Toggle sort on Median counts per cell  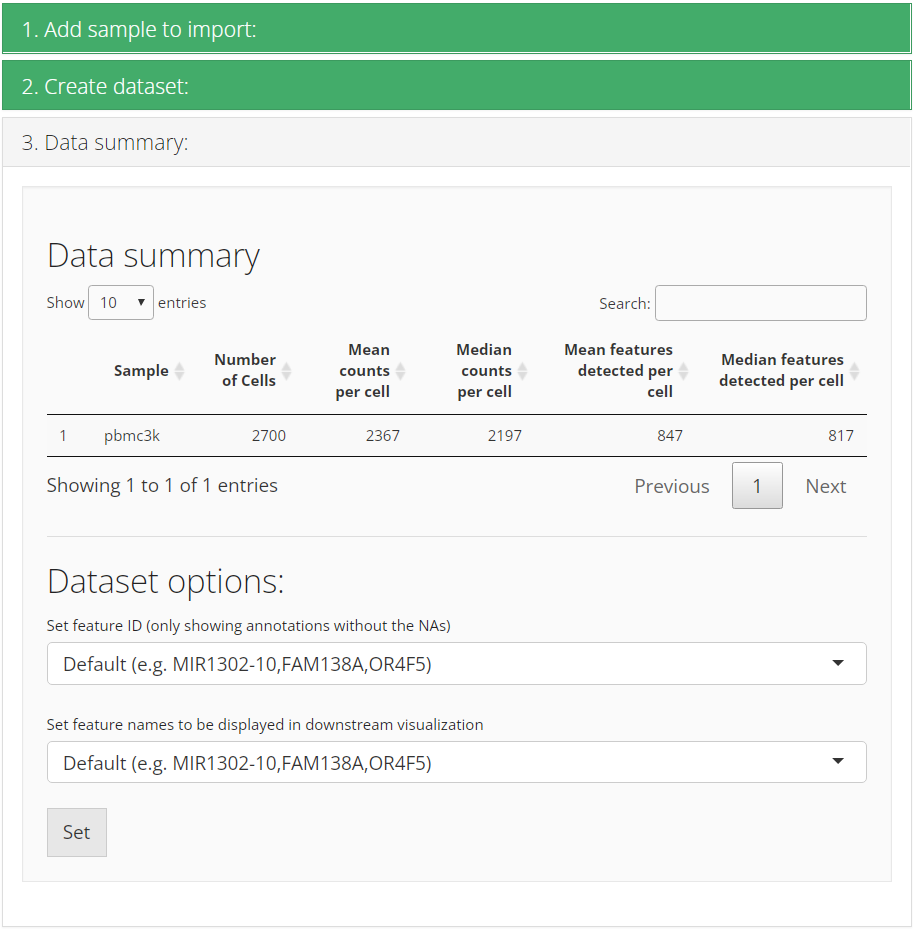pyautogui.click(x=522, y=371)
